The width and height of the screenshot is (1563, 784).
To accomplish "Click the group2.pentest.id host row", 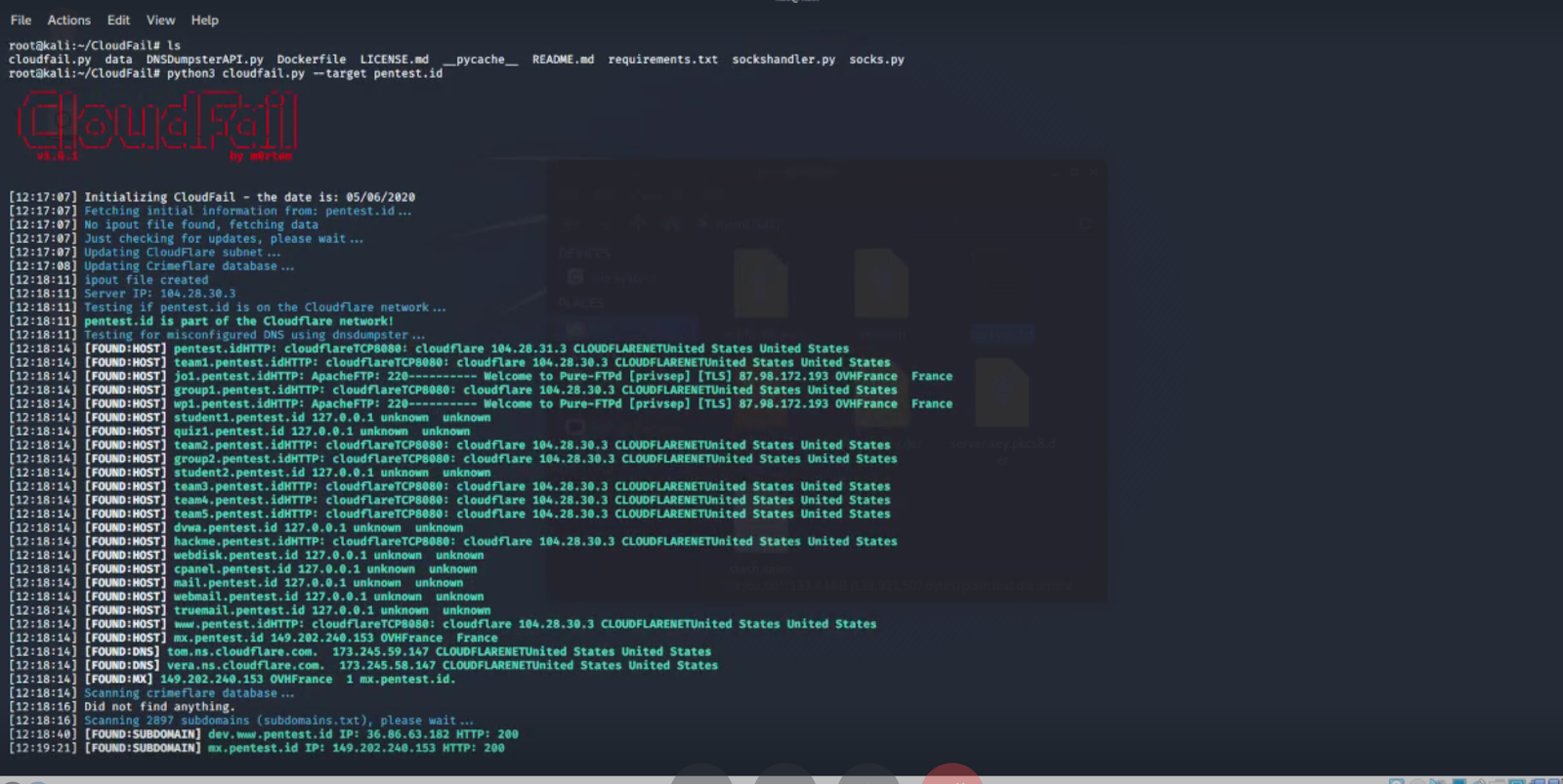I will pyautogui.click(x=453, y=459).
